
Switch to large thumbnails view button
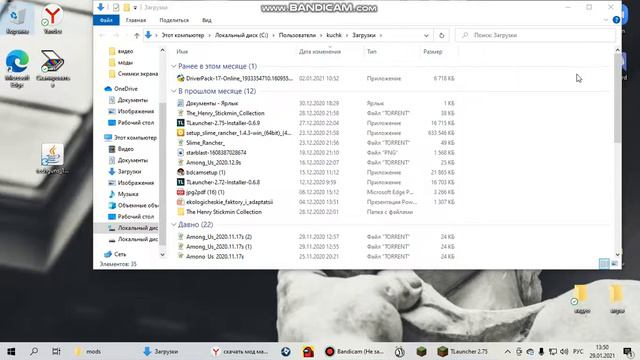[x=615, y=264]
